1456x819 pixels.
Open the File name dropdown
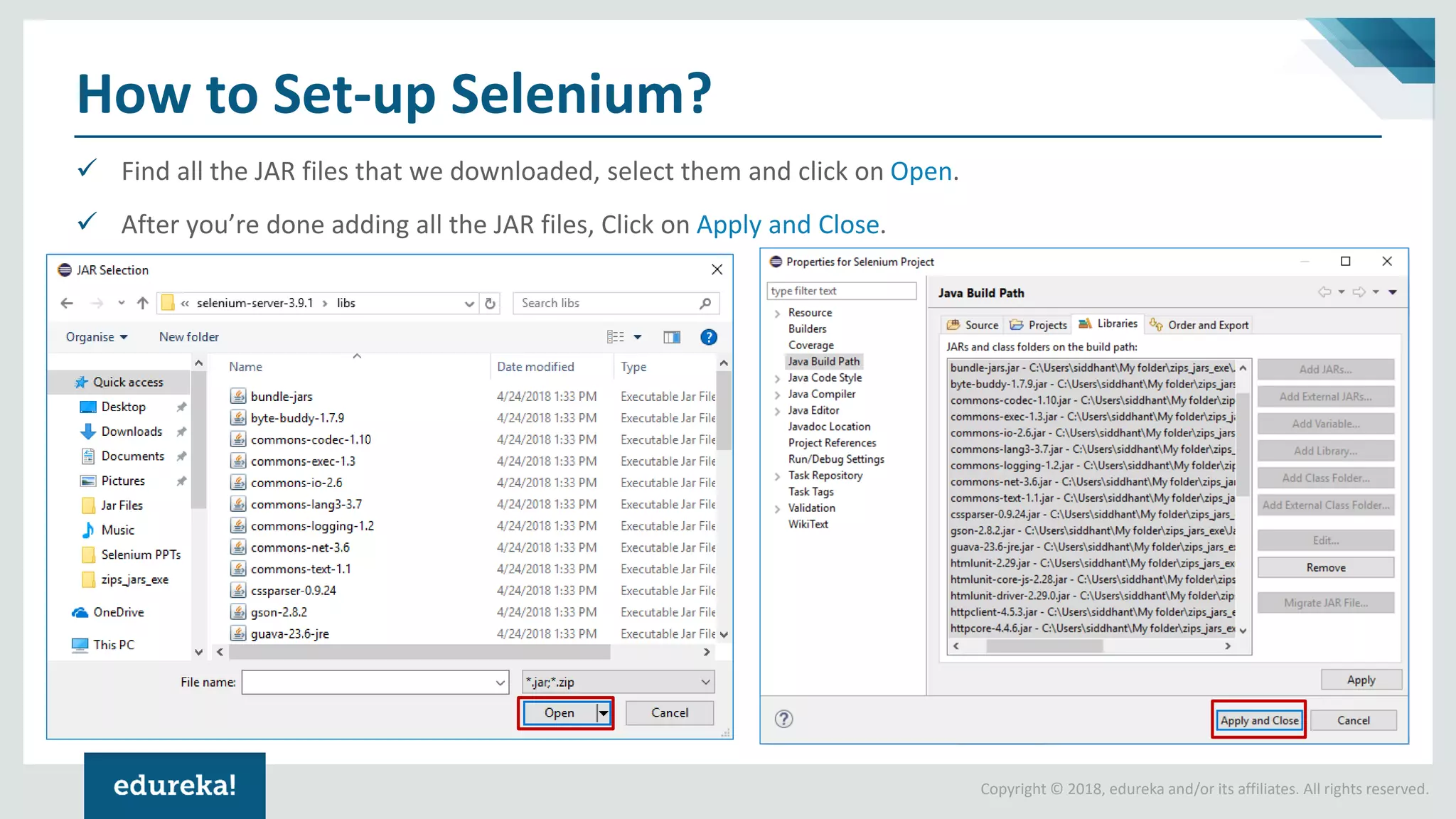pyautogui.click(x=500, y=682)
